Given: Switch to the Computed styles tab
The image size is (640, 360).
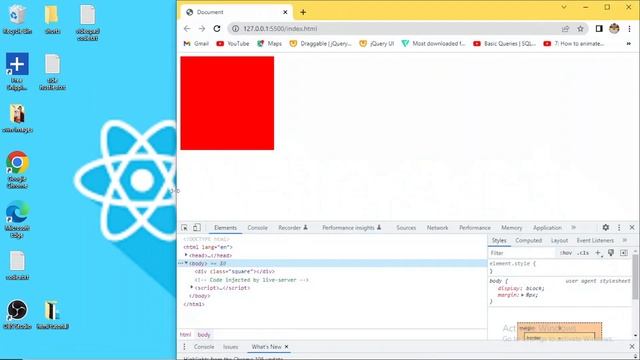Looking at the screenshot, I should [x=528, y=240].
